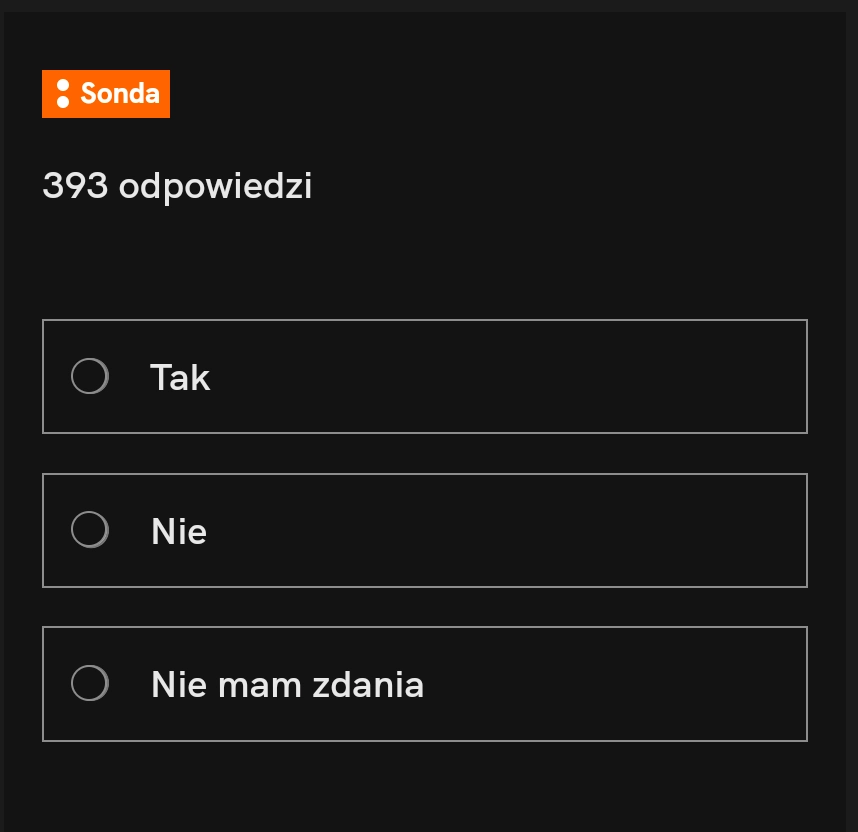Click the Tak answer text
The image size is (858, 832).
[x=180, y=378]
